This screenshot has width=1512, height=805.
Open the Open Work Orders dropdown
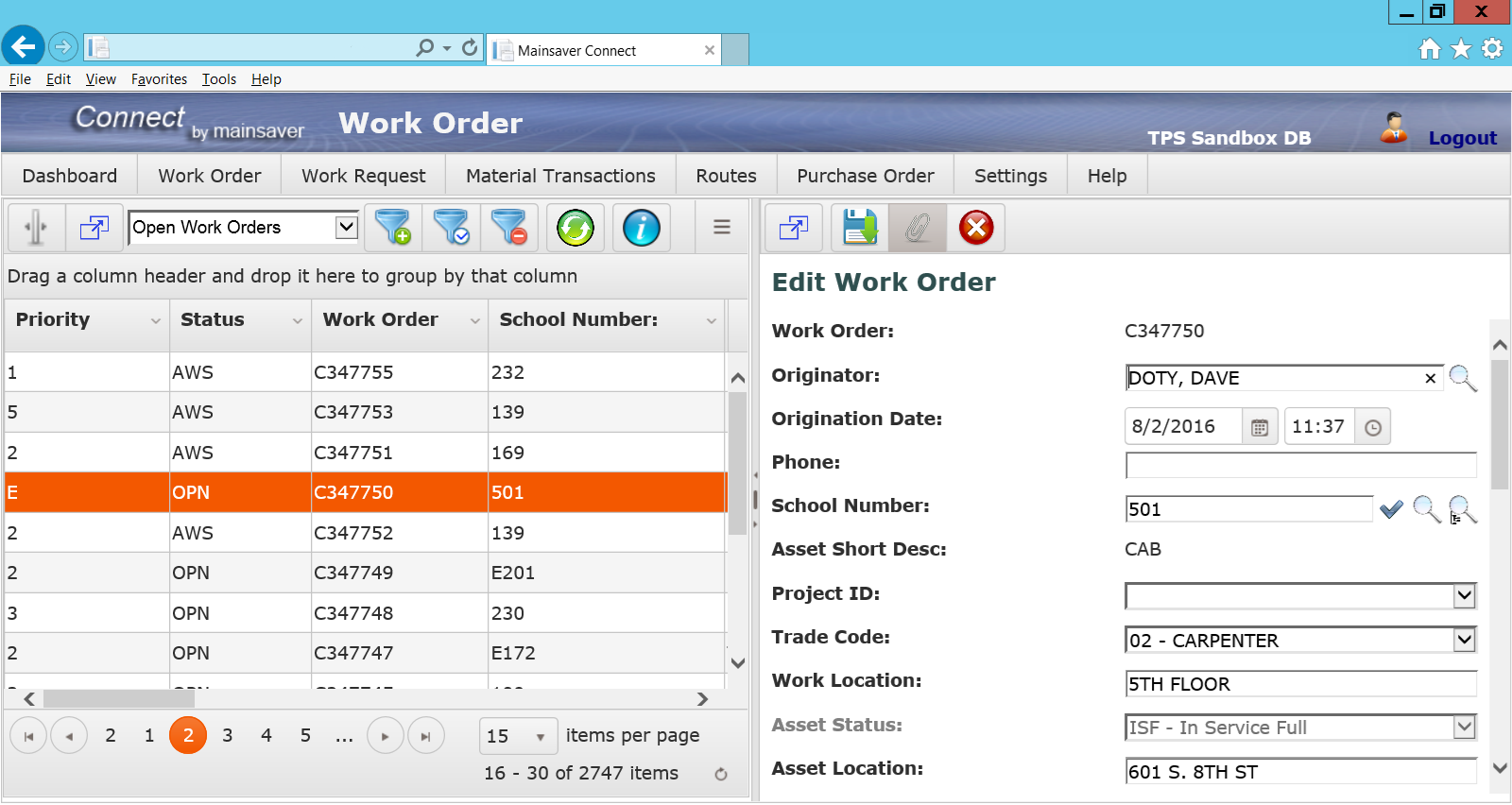pyautogui.click(x=347, y=227)
